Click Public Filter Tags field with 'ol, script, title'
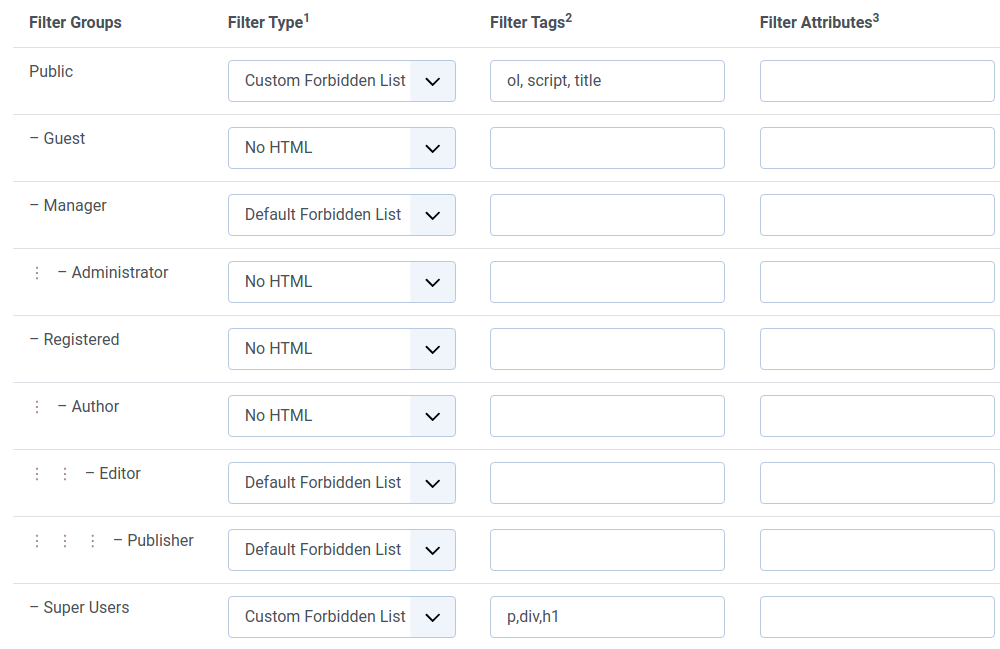 [x=607, y=81]
